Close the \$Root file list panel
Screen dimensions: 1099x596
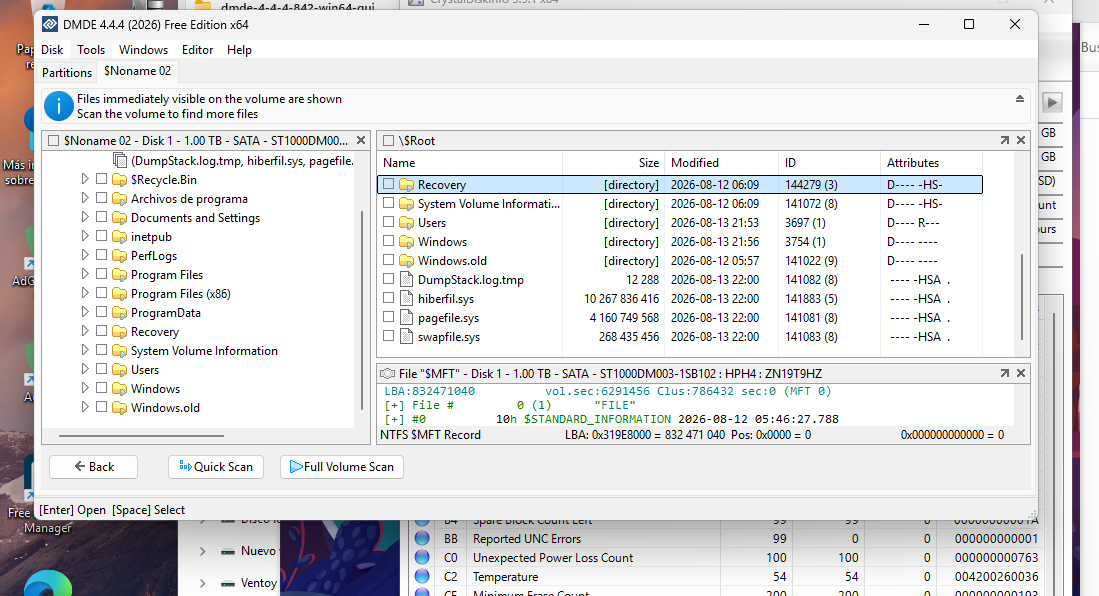(1021, 140)
